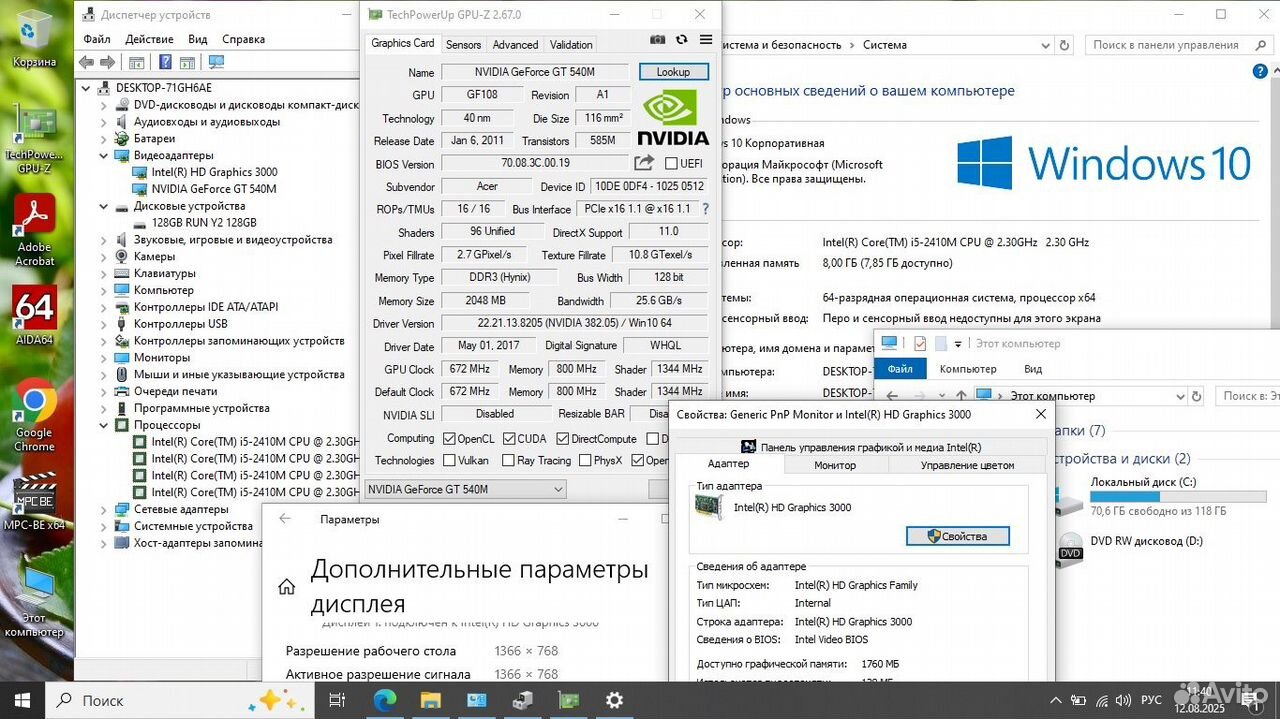Select Adobe Acrobat desktop icon
Image resolution: width=1280 pixels, height=719 pixels.
pyautogui.click(x=34, y=231)
